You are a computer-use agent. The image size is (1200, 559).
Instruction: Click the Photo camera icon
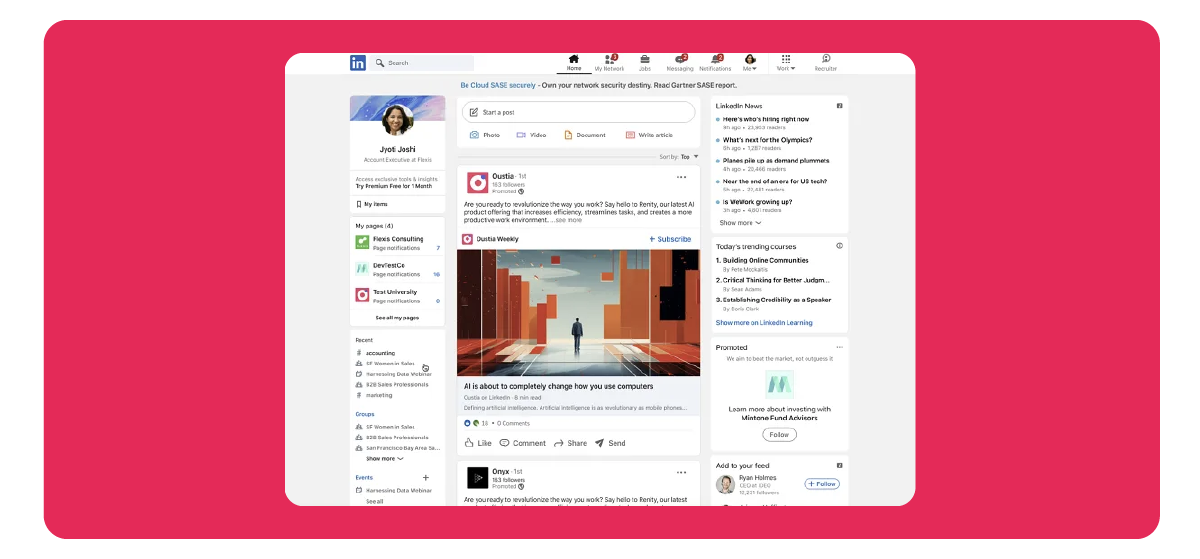coord(474,135)
